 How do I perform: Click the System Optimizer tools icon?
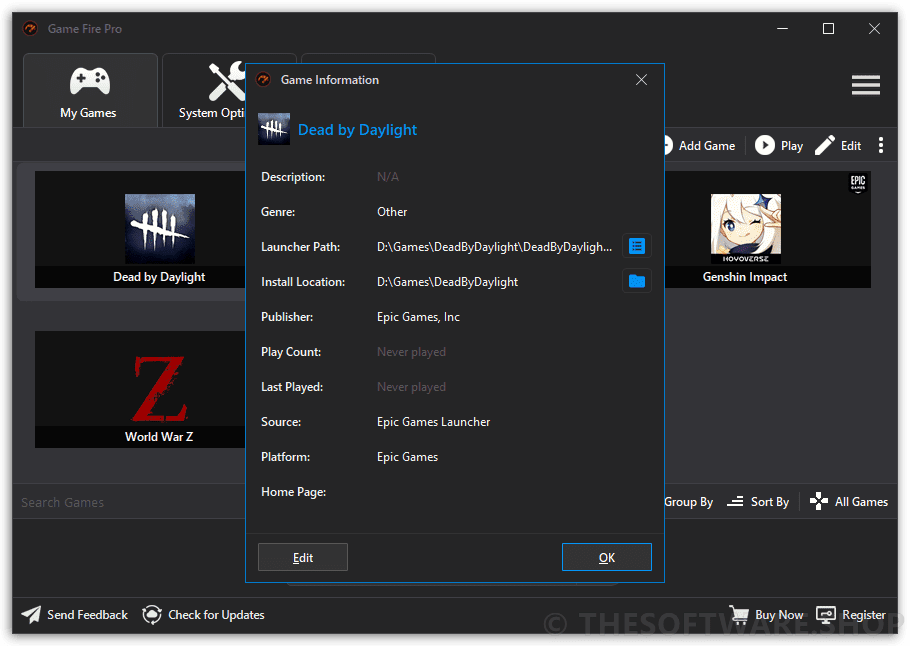226,81
